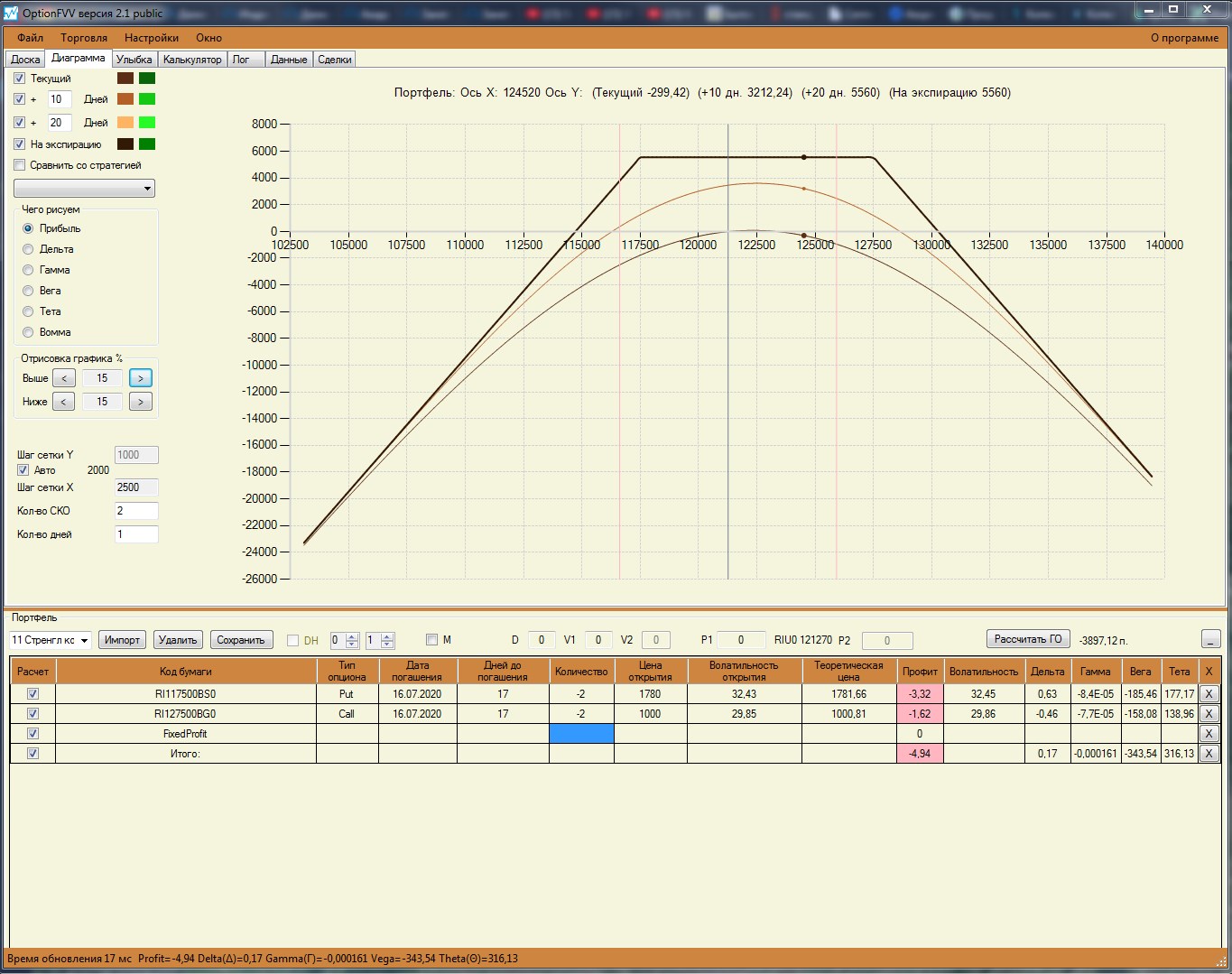Increase the Выше chart percentage with right arrow
1232x974 pixels.
point(141,378)
